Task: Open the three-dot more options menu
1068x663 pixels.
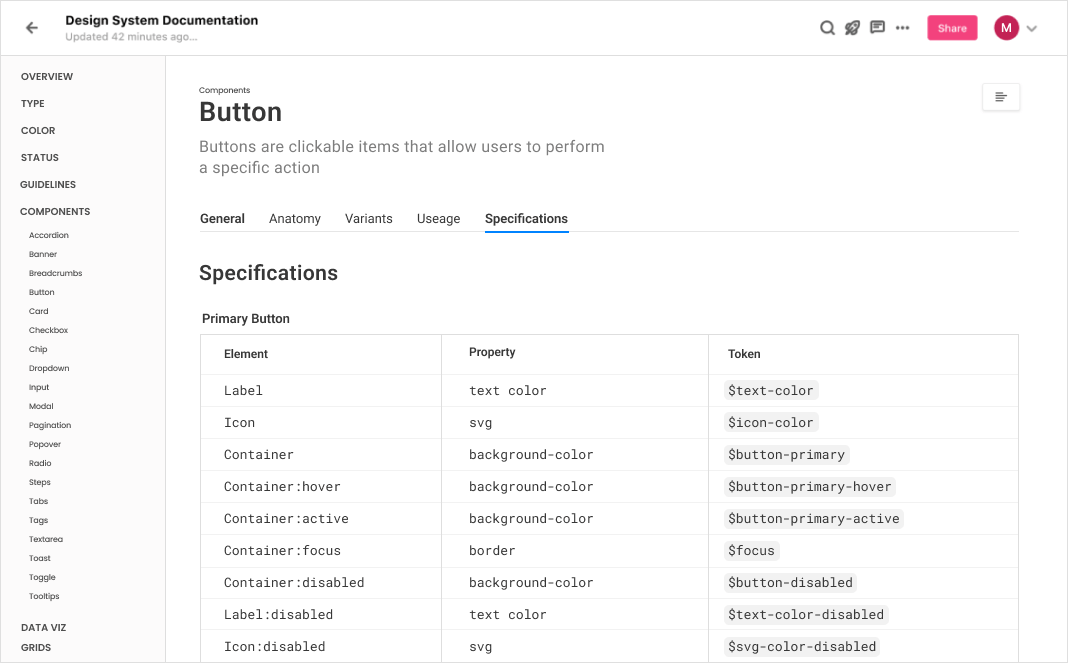Action: coord(902,28)
